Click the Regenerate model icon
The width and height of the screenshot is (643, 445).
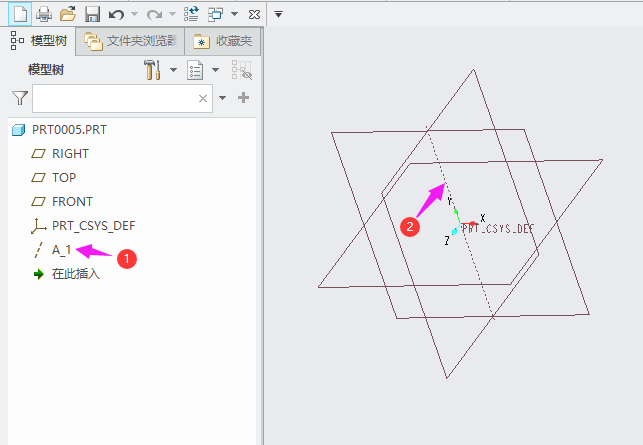click(191, 14)
